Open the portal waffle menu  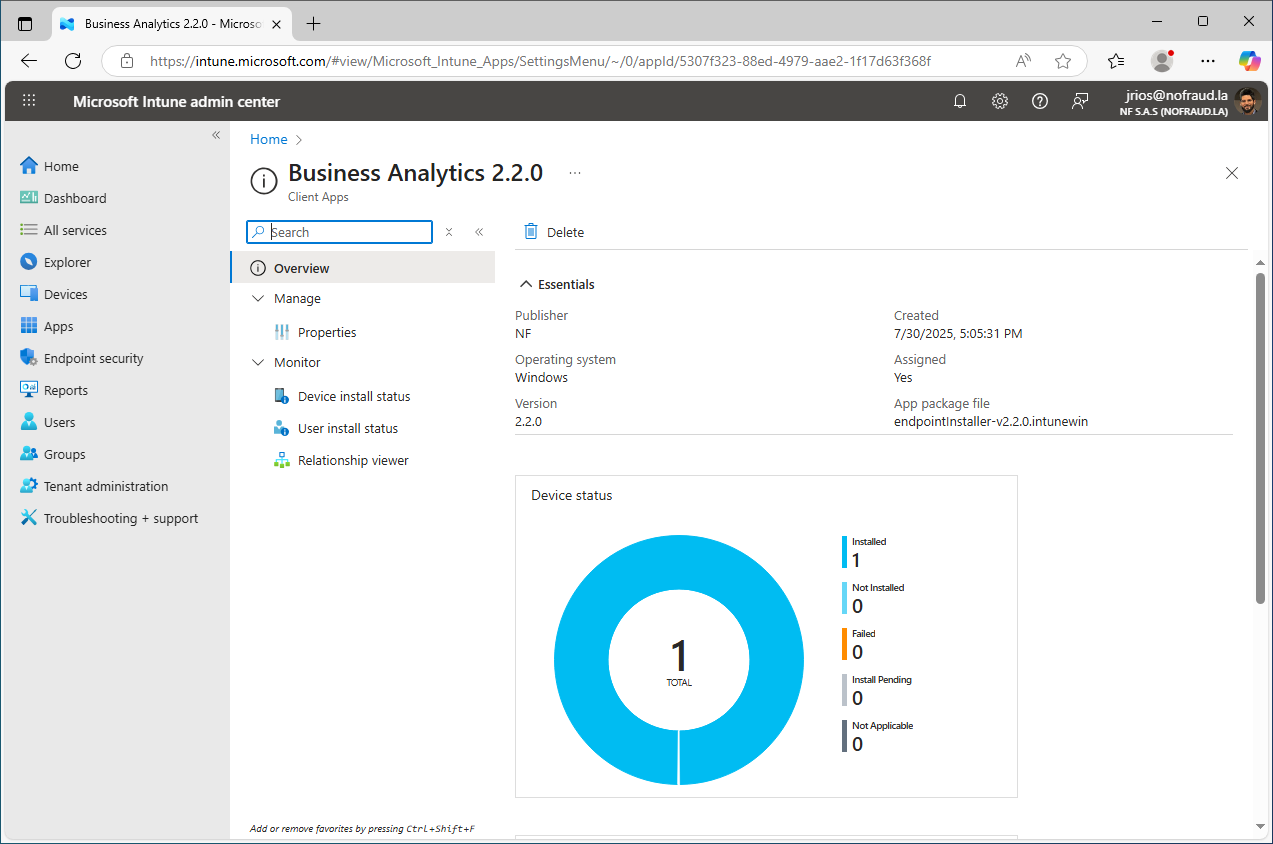tap(29, 101)
